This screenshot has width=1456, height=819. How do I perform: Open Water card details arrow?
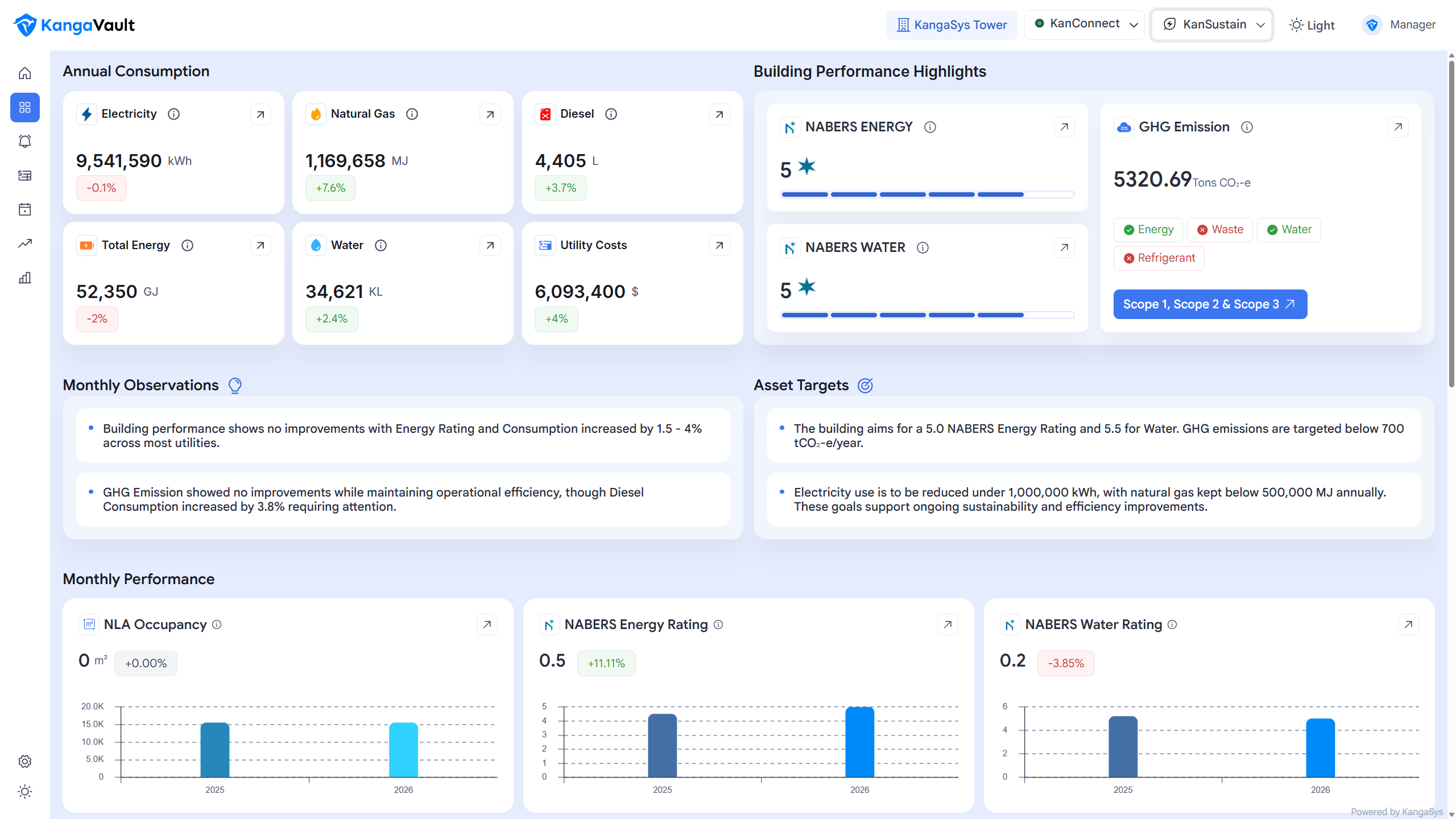(490, 245)
